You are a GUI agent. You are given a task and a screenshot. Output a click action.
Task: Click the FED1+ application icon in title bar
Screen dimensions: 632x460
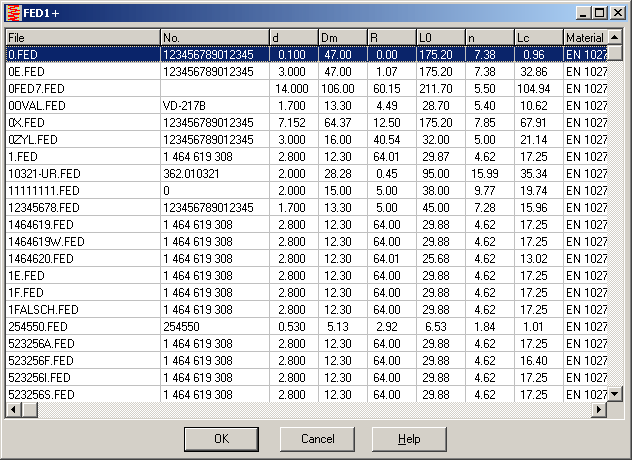point(12,12)
